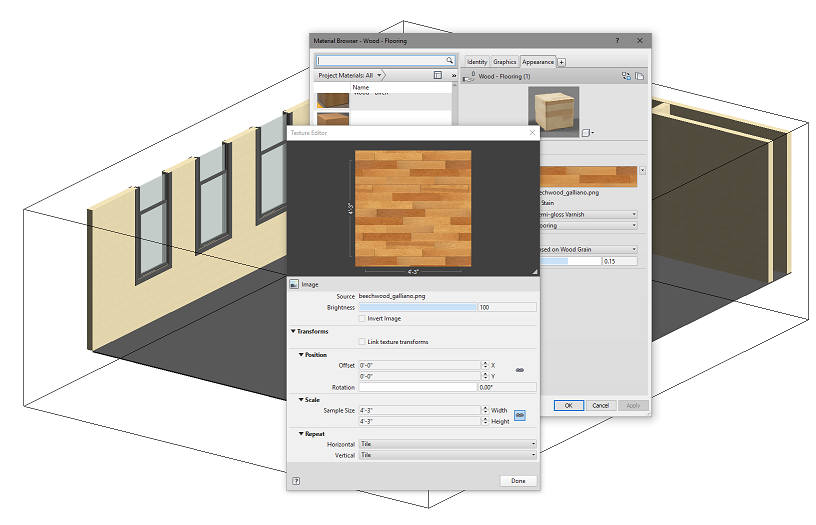Click the replace asset icon
This screenshot has width=816, height=525.
click(627, 76)
